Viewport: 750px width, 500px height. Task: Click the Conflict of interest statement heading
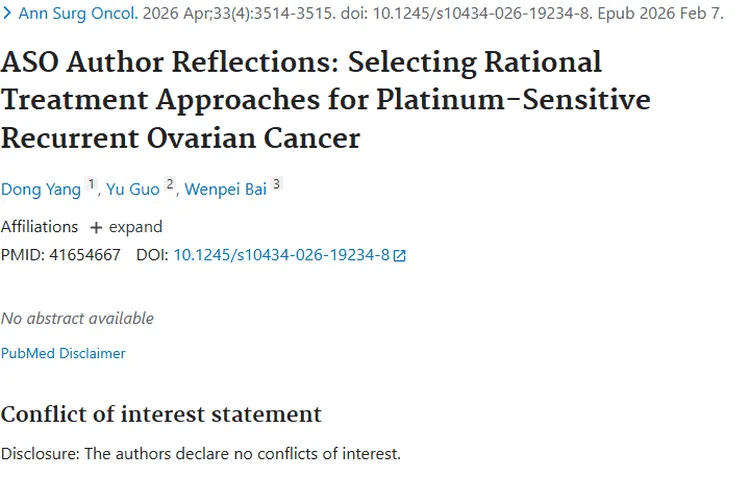[161, 414]
